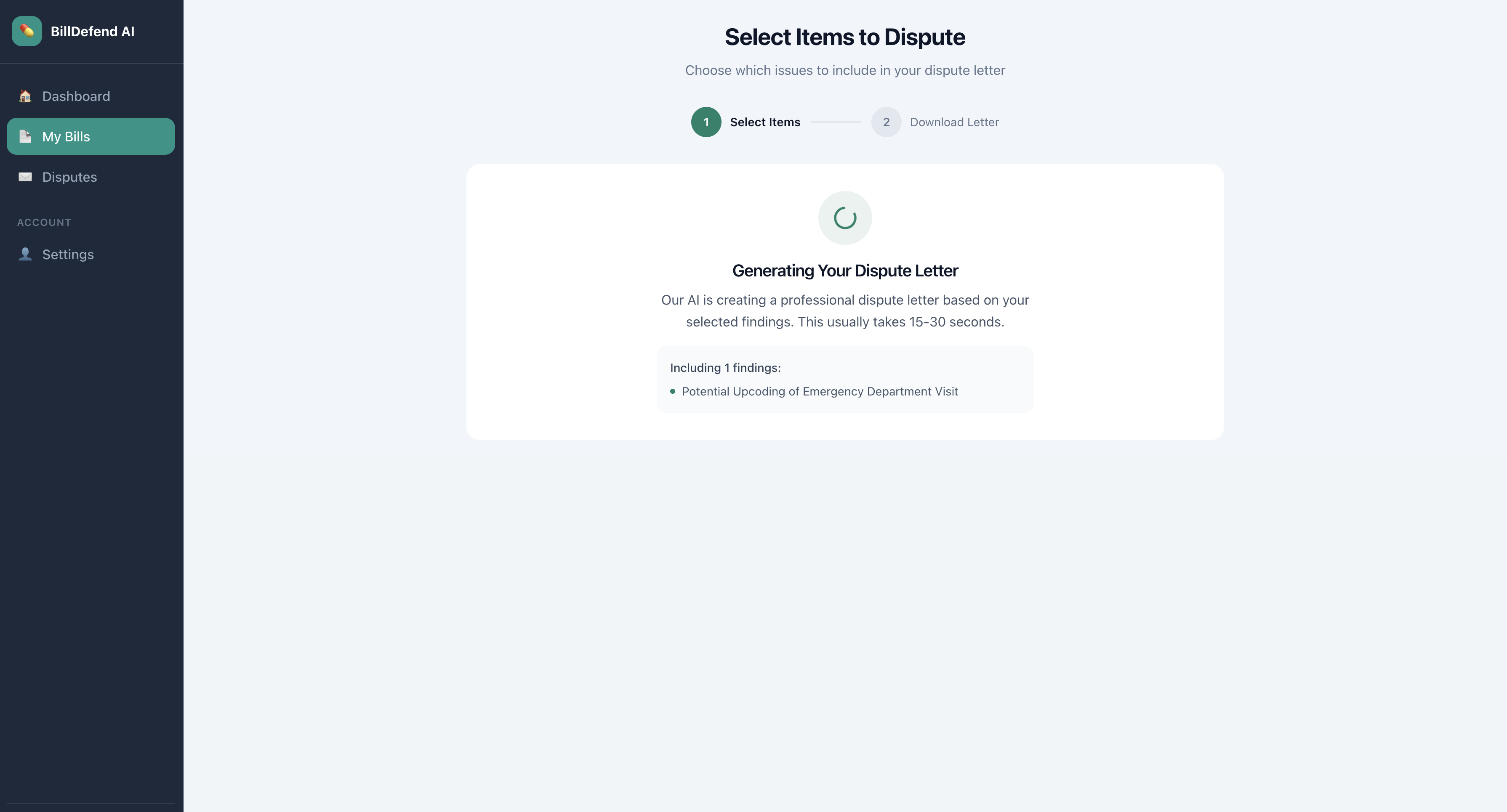Select the step 1 circle

point(706,122)
